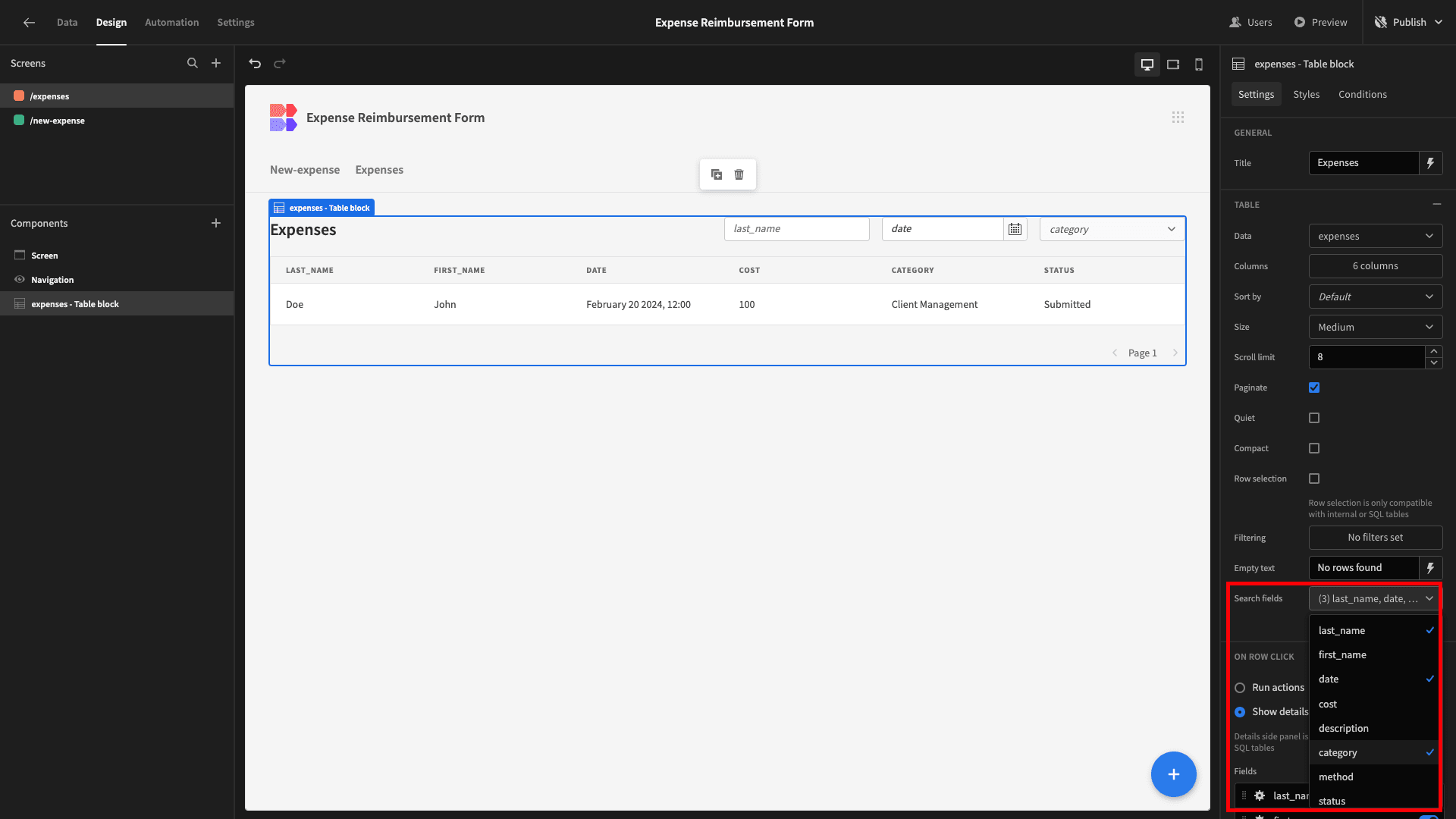Collapse the Search fields dropdown
1456x819 pixels.
pyautogui.click(x=1376, y=598)
